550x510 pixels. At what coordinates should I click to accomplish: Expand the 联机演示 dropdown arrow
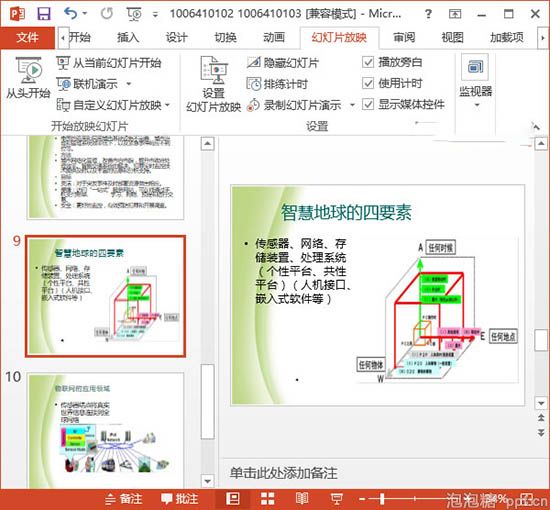pos(128,84)
